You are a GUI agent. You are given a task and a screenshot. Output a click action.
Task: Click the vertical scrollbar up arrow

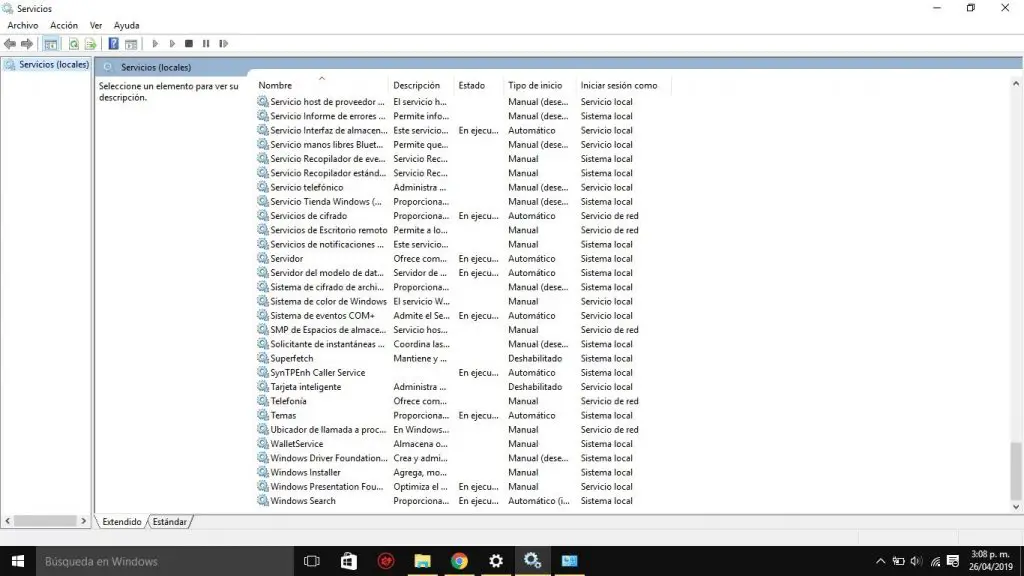[1016, 84]
